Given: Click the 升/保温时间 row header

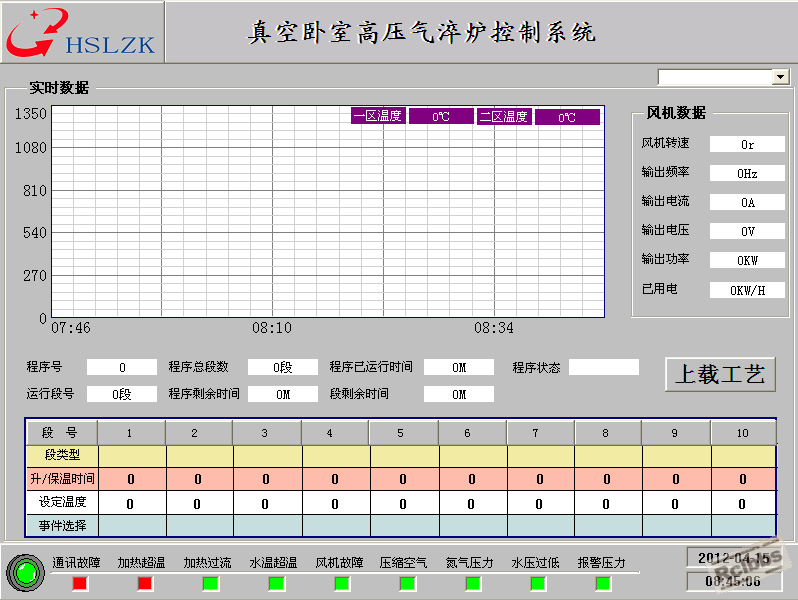Looking at the screenshot, I should click(62, 479).
